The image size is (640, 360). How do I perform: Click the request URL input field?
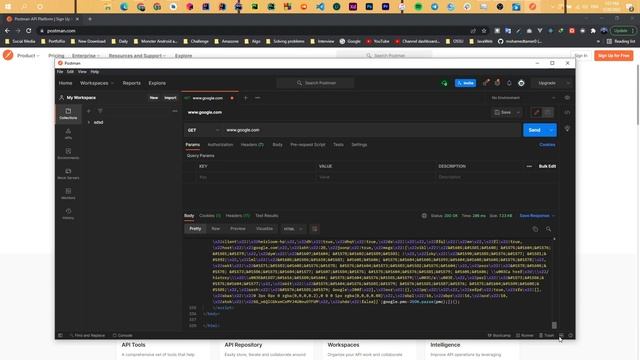point(372,130)
